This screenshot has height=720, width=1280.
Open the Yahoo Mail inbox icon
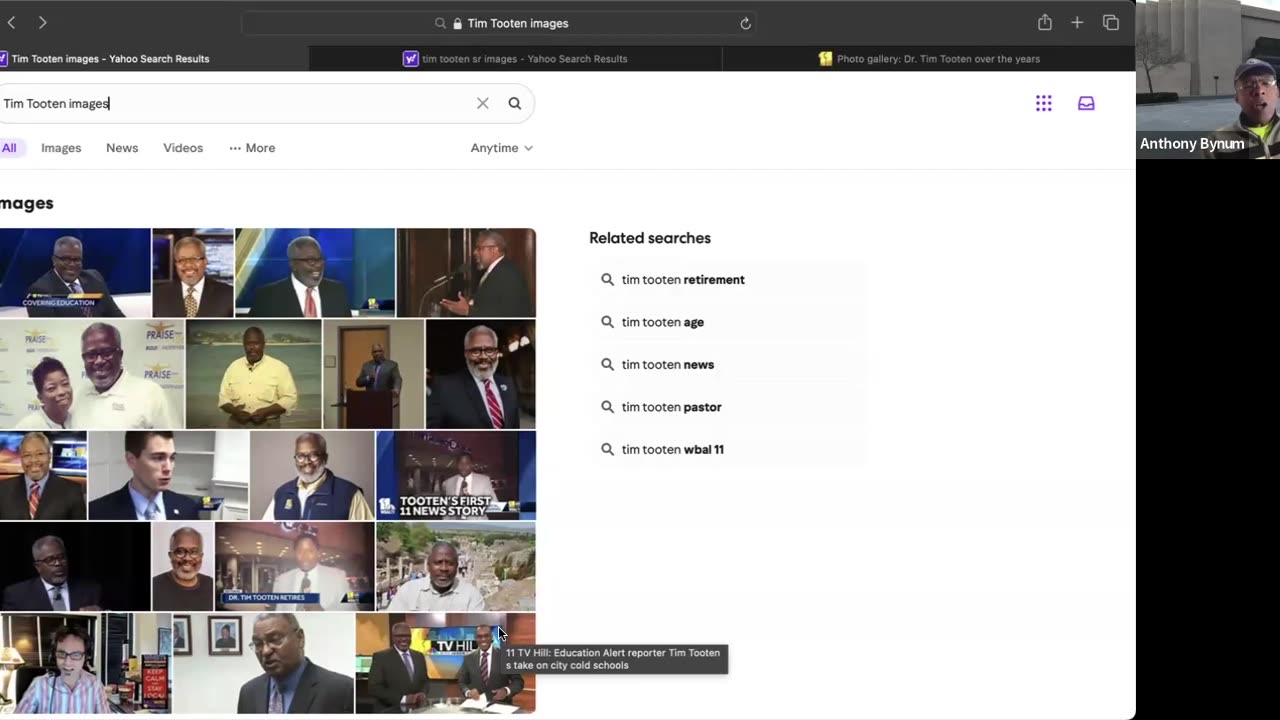1086,103
